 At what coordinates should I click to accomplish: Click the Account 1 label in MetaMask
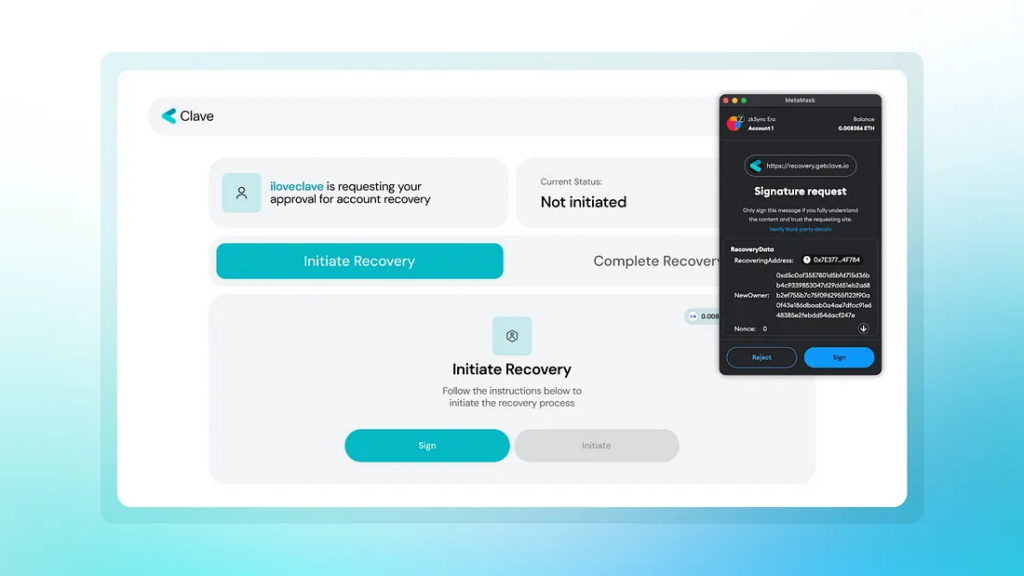761,129
